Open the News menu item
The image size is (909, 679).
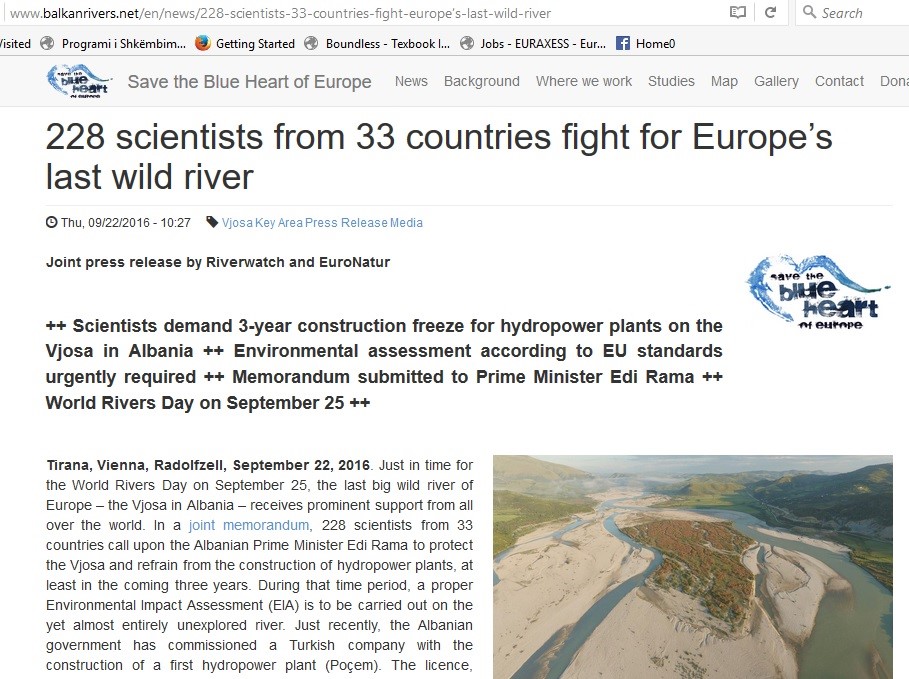point(411,81)
